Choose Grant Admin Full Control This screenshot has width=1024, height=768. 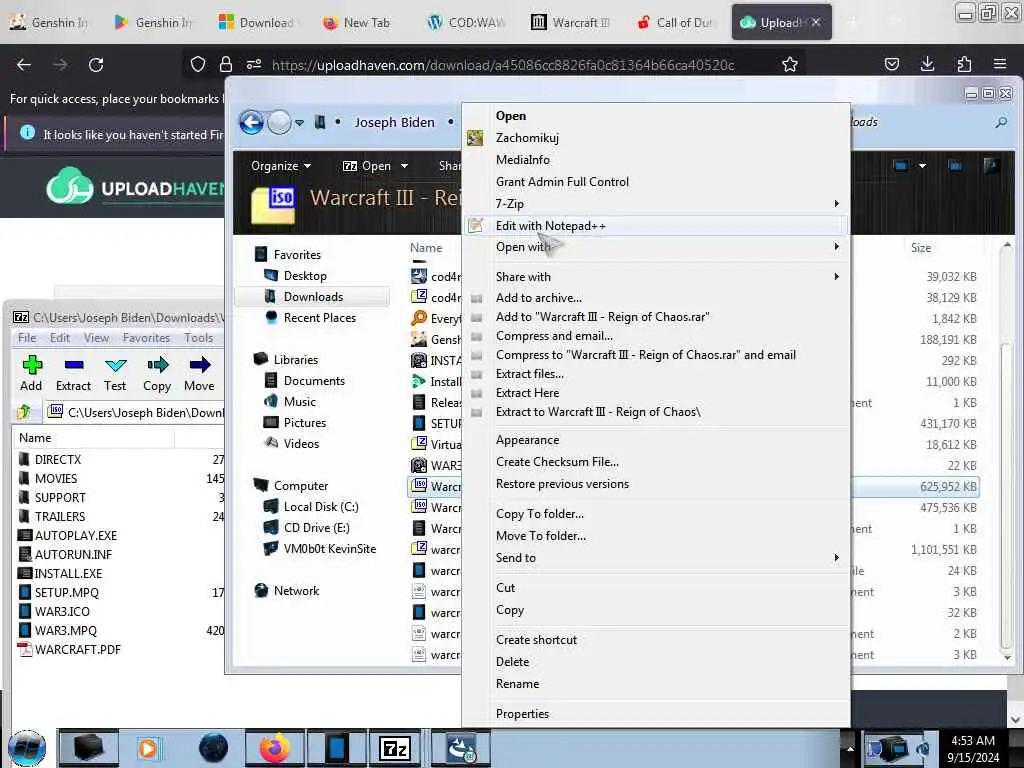pyautogui.click(x=655, y=182)
